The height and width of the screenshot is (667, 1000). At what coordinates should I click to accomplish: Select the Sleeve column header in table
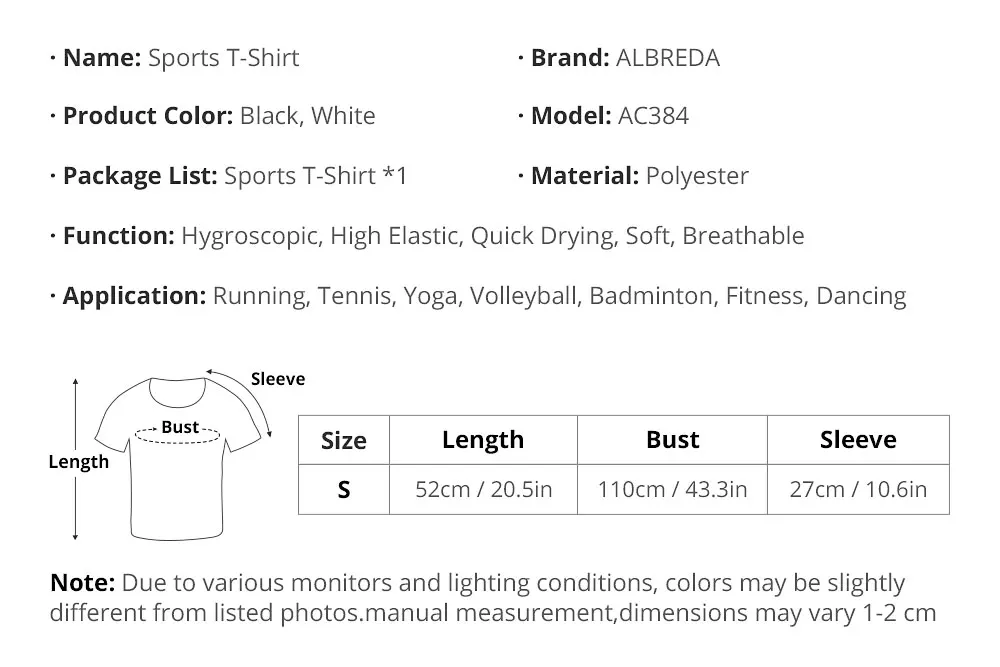tap(858, 440)
